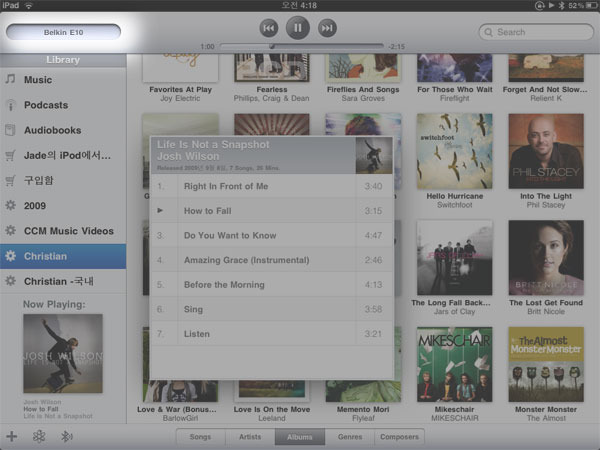Play Do You Want to Know
600x450 pixels.
click(272, 235)
